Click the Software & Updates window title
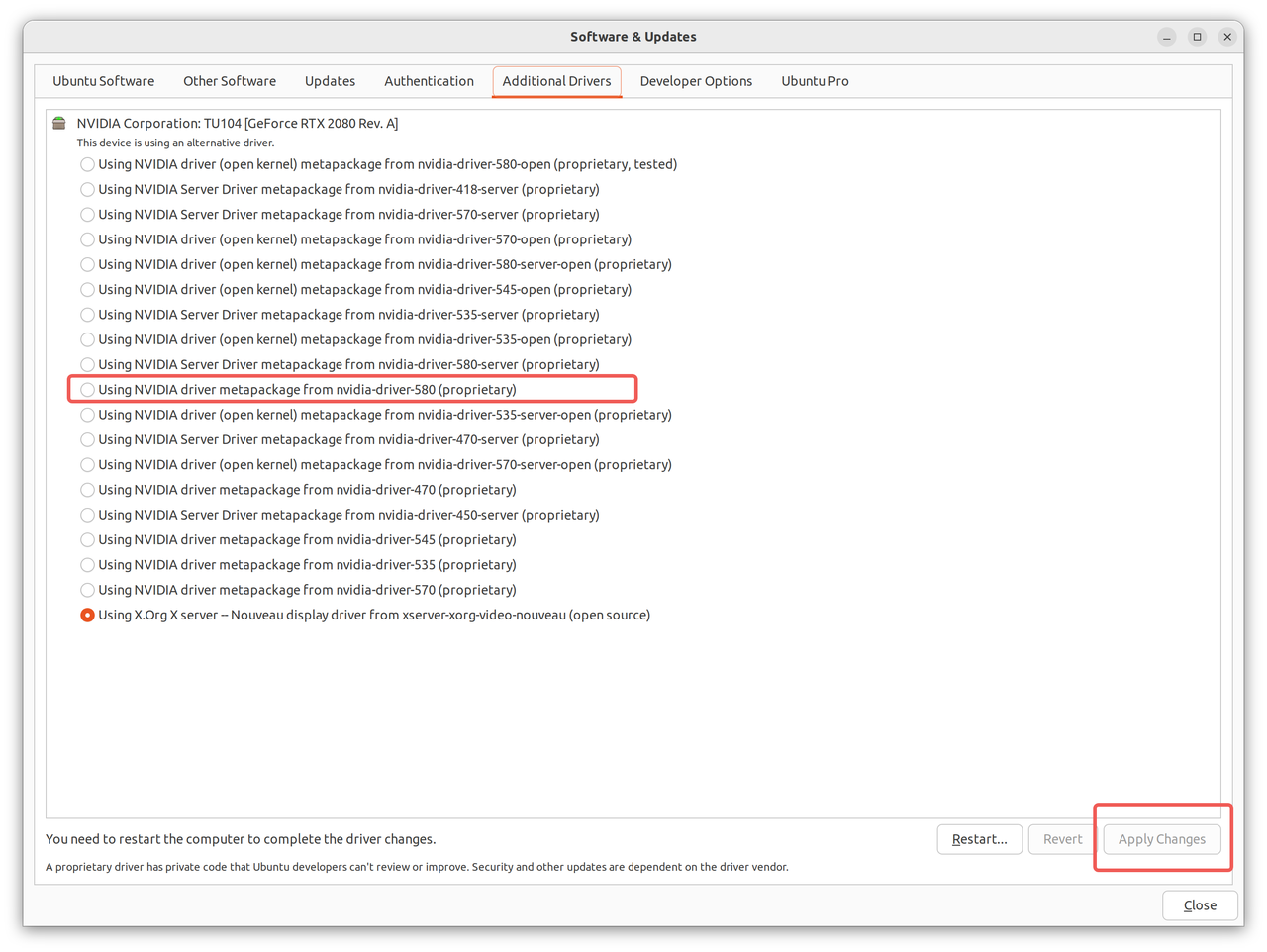The image size is (1267, 952). (x=633, y=37)
